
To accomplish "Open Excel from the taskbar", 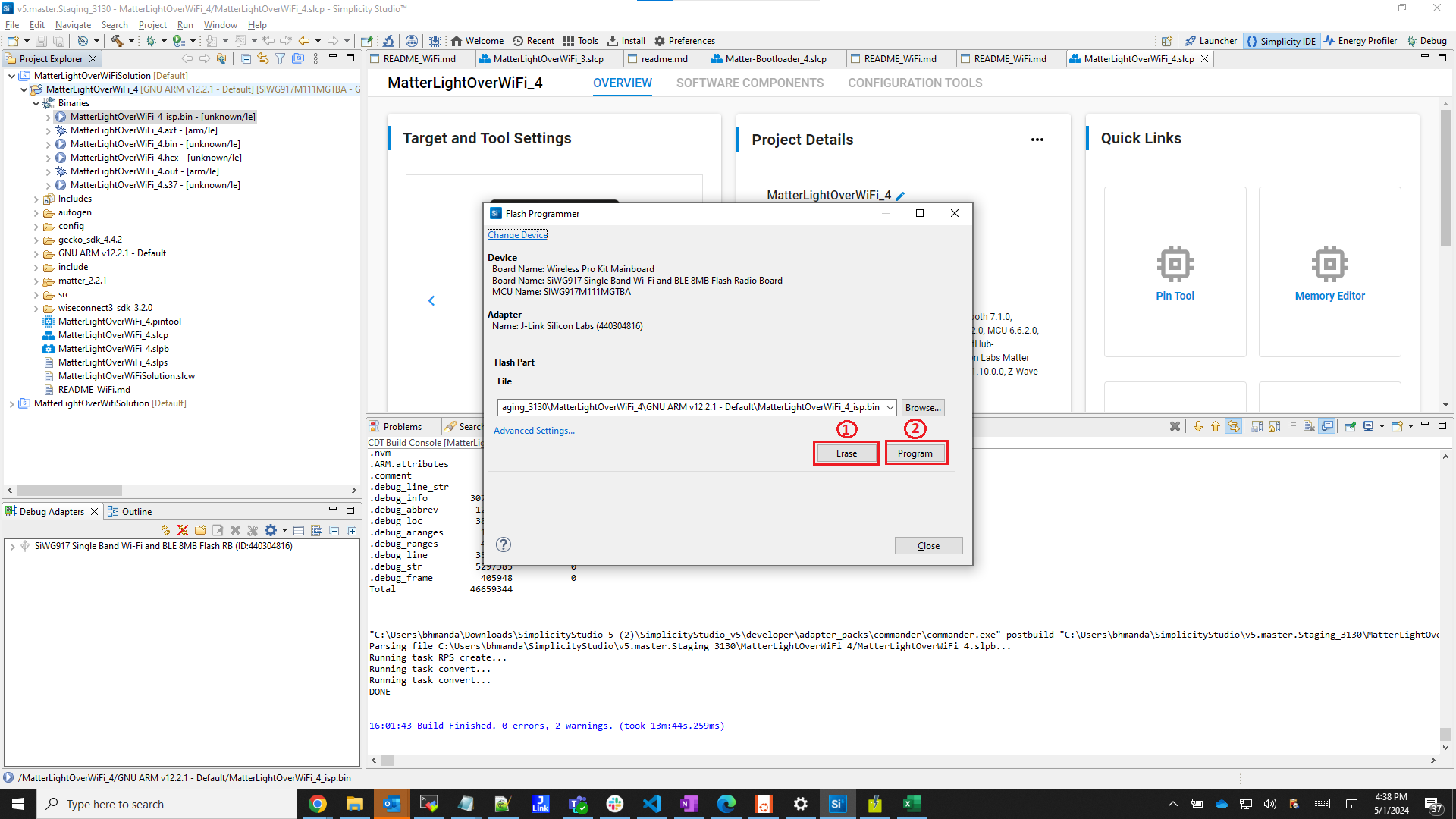I will pos(912,804).
